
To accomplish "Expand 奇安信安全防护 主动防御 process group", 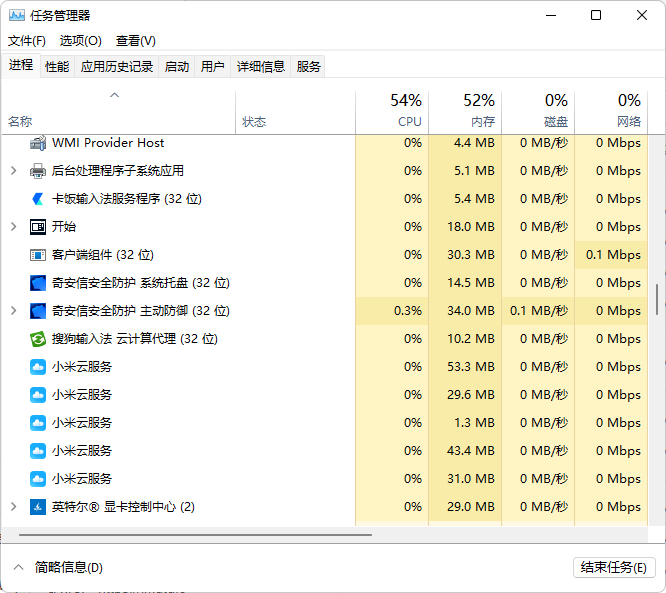I will tap(14, 311).
